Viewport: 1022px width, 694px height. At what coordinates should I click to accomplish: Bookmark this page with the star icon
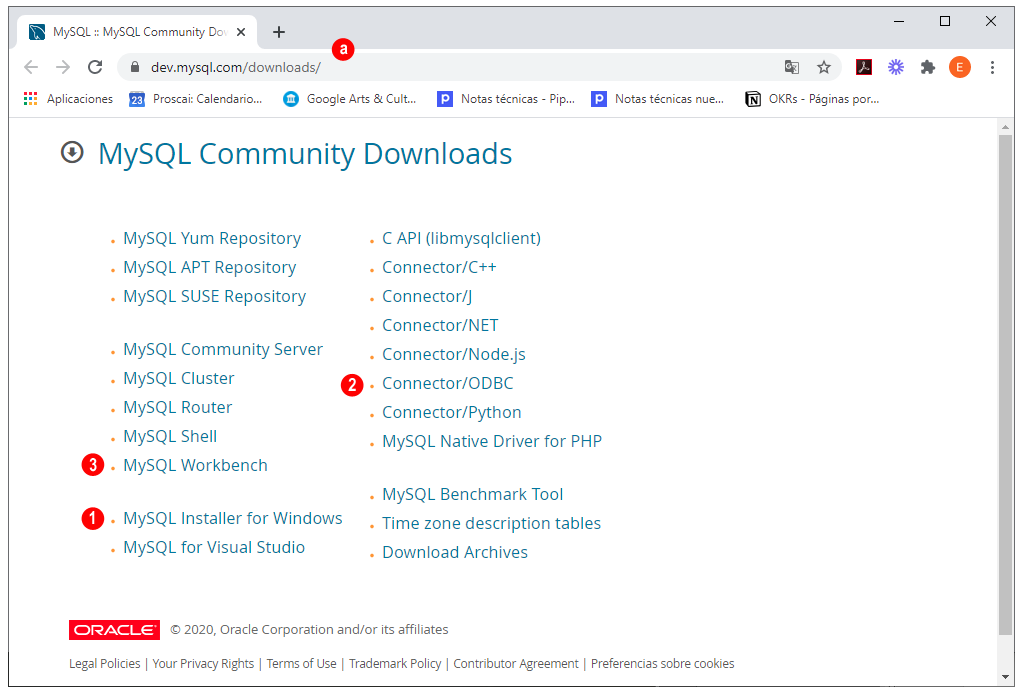824,67
